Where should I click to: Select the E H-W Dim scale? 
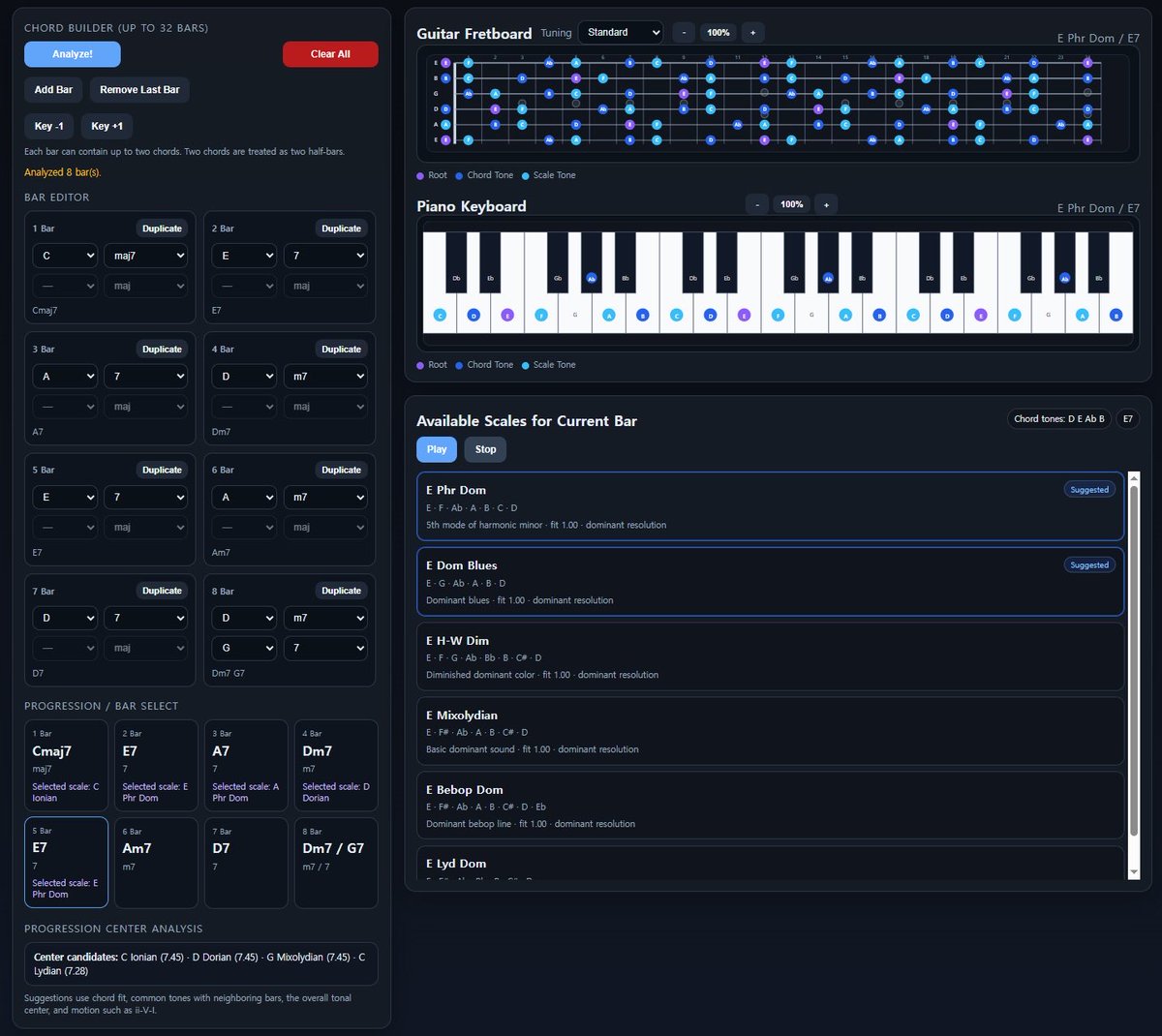coord(770,656)
